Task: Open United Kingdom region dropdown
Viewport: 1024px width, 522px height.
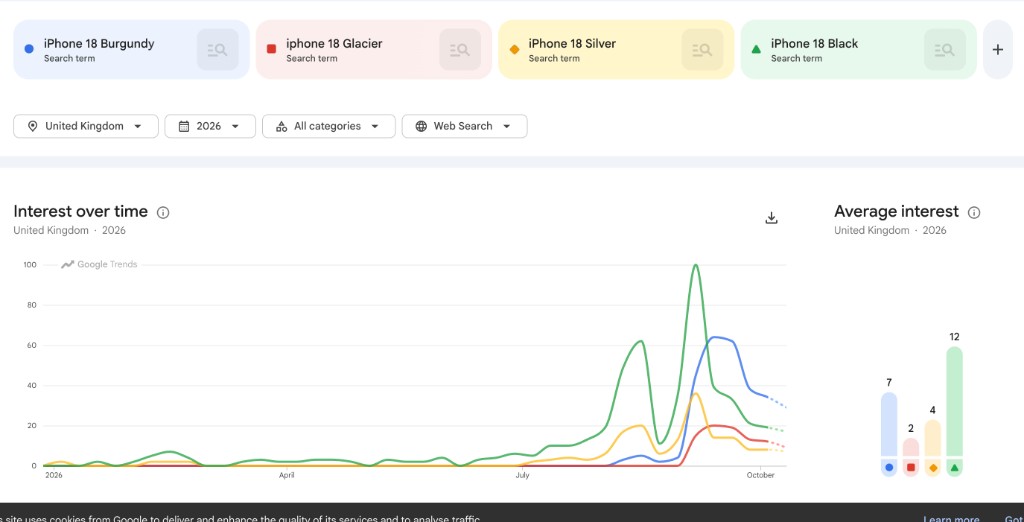Action: pyautogui.click(x=86, y=126)
